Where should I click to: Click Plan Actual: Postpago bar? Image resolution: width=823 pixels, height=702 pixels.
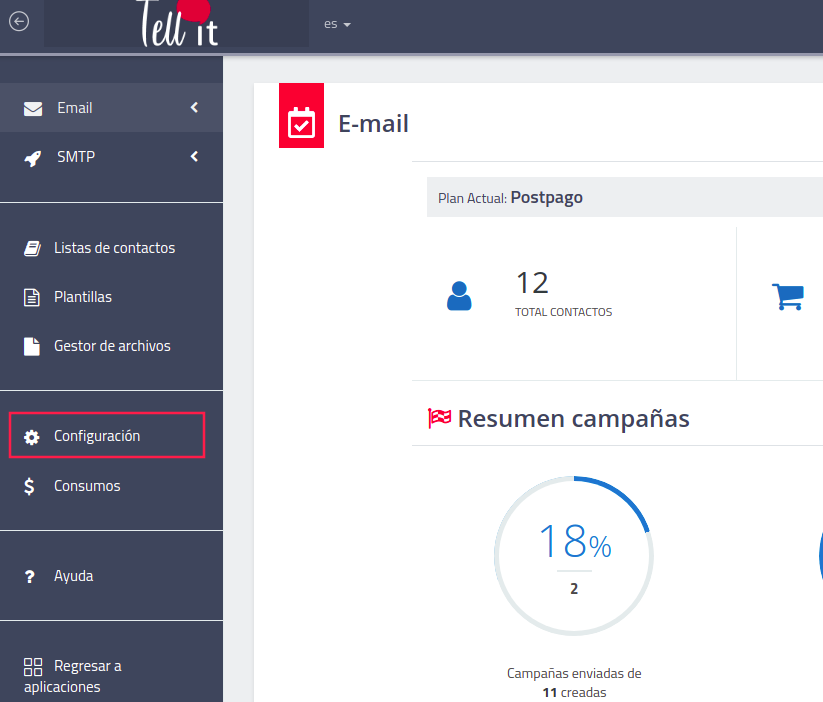[x=625, y=197]
